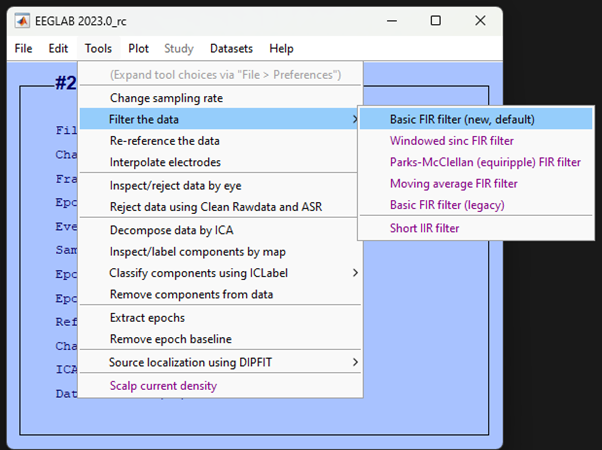Open the Help menu
Image resolution: width=602 pixels, height=450 pixels.
pyautogui.click(x=281, y=48)
